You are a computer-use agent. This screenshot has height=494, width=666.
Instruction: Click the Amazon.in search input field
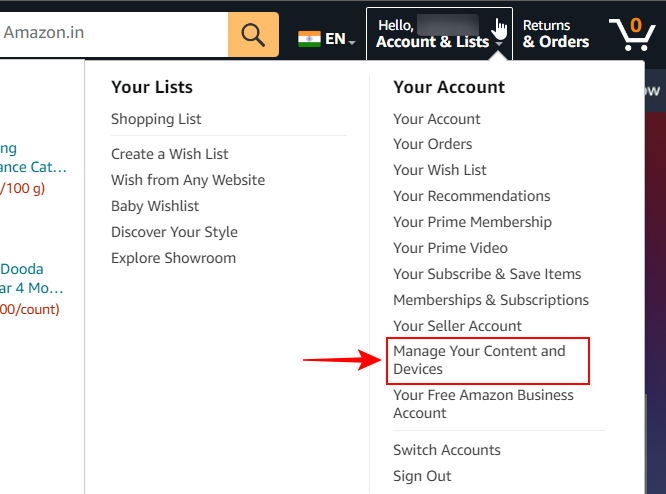click(x=110, y=33)
